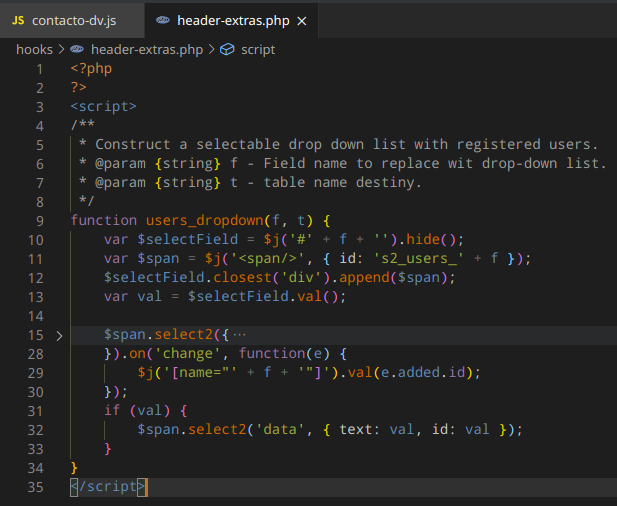Click the hide() call on line 10
The height and width of the screenshot is (506, 617).
coord(430,239)
